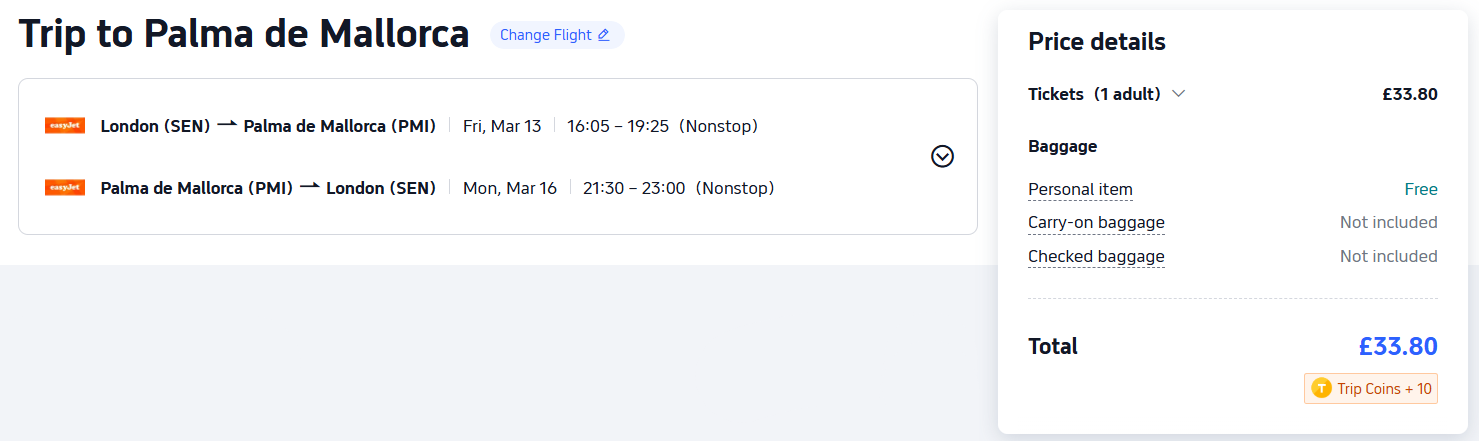Click the easyJet logo on return flight
This screenshot has height=441, width=1479.
point(65,188)
